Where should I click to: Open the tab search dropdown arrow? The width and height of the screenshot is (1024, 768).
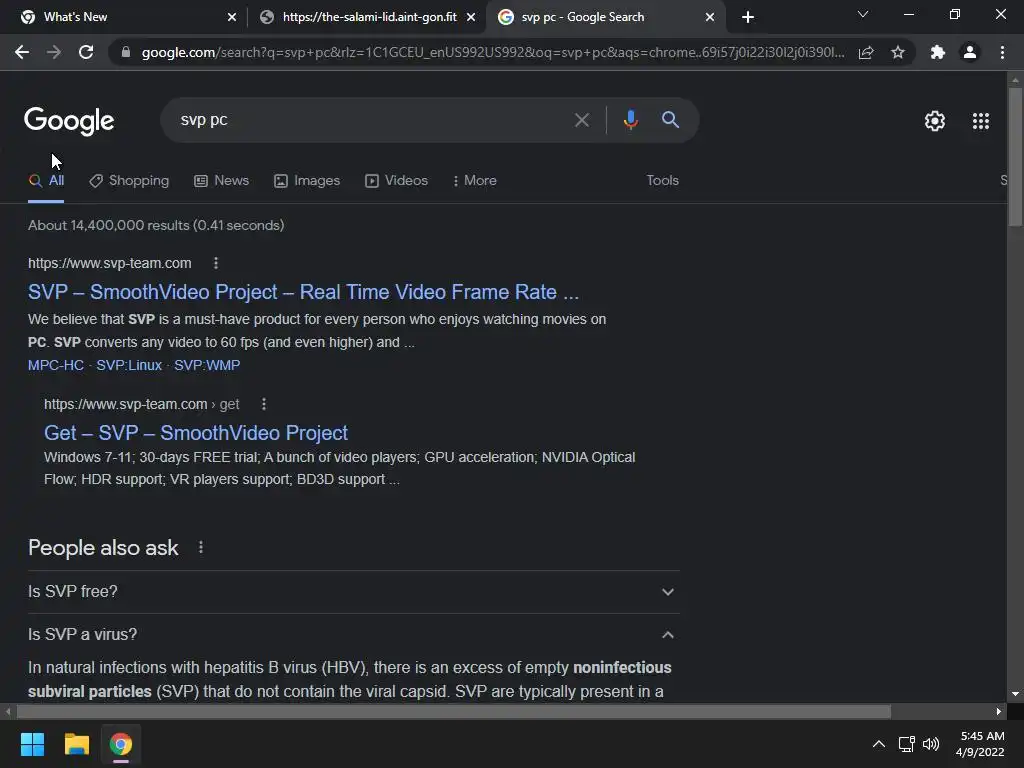pyautogui.click(x=863, y=14)
